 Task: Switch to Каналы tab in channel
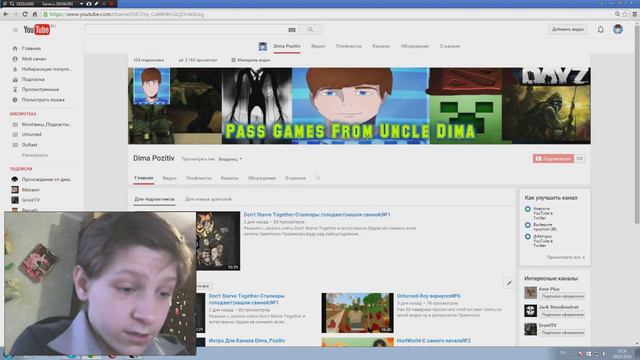tap(229, 178)
